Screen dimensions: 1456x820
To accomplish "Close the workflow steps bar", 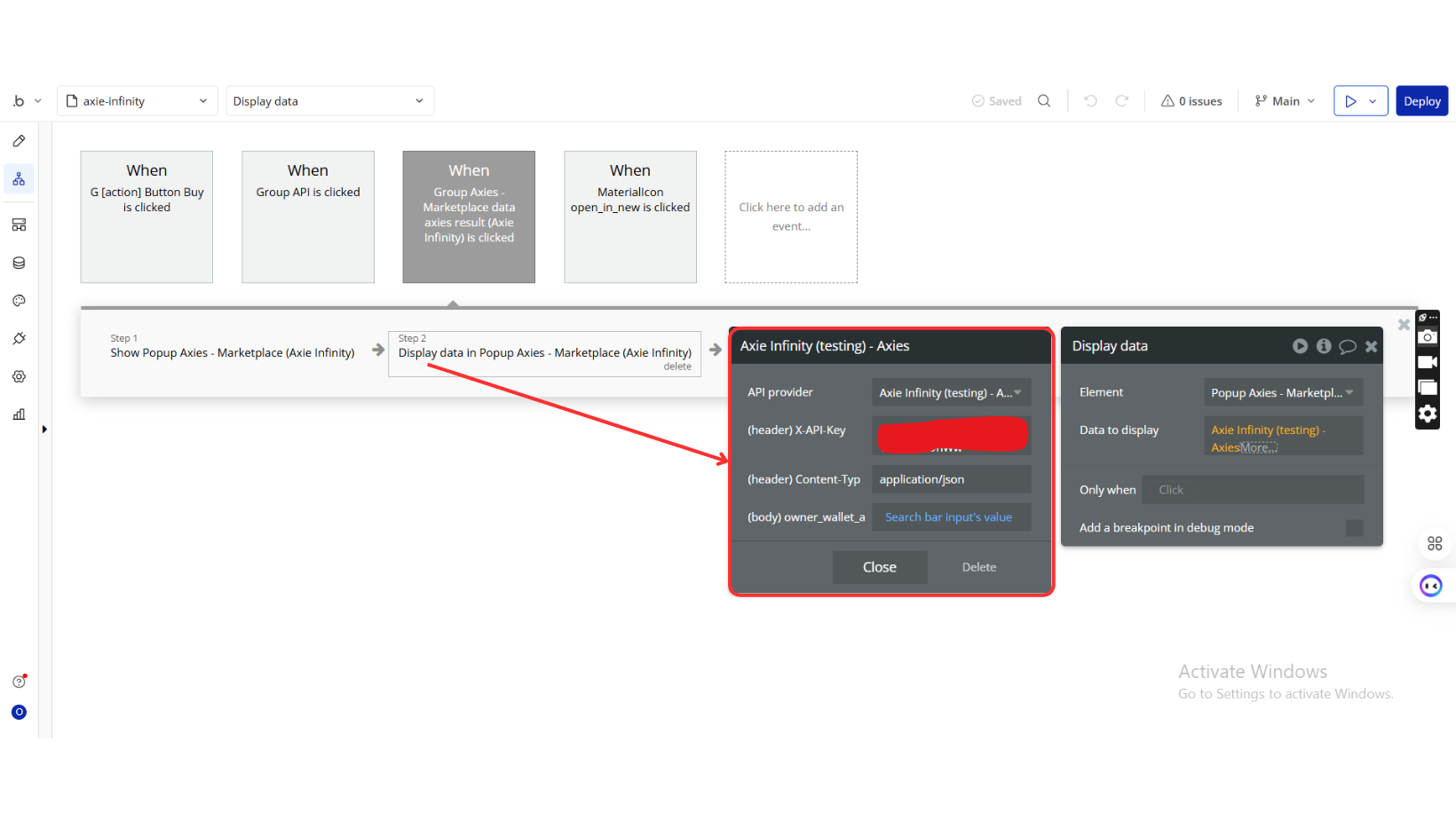I will coord(1404,325).
